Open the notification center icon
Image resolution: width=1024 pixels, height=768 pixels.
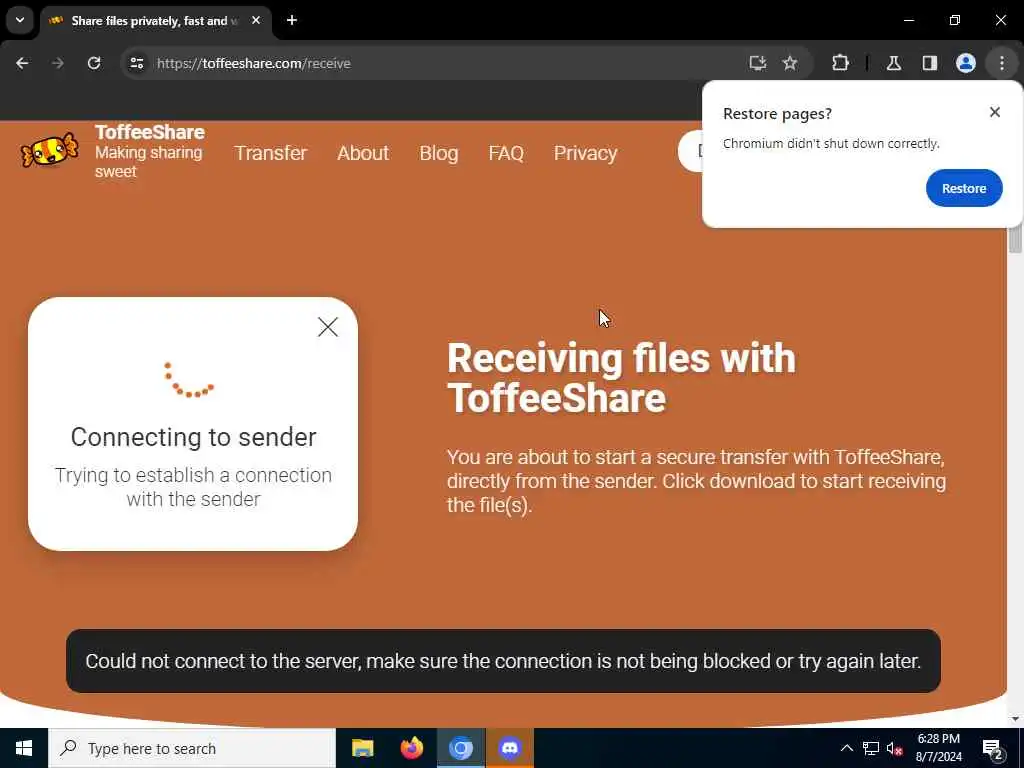[x=993, y=748]
